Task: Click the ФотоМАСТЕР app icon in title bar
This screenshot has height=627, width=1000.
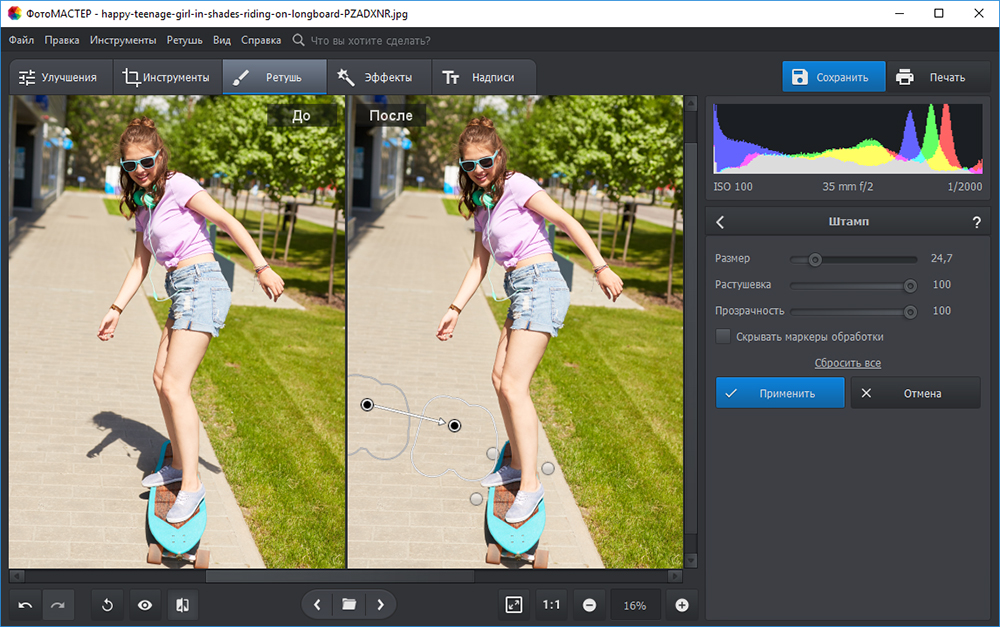Action: coord(14,13)
